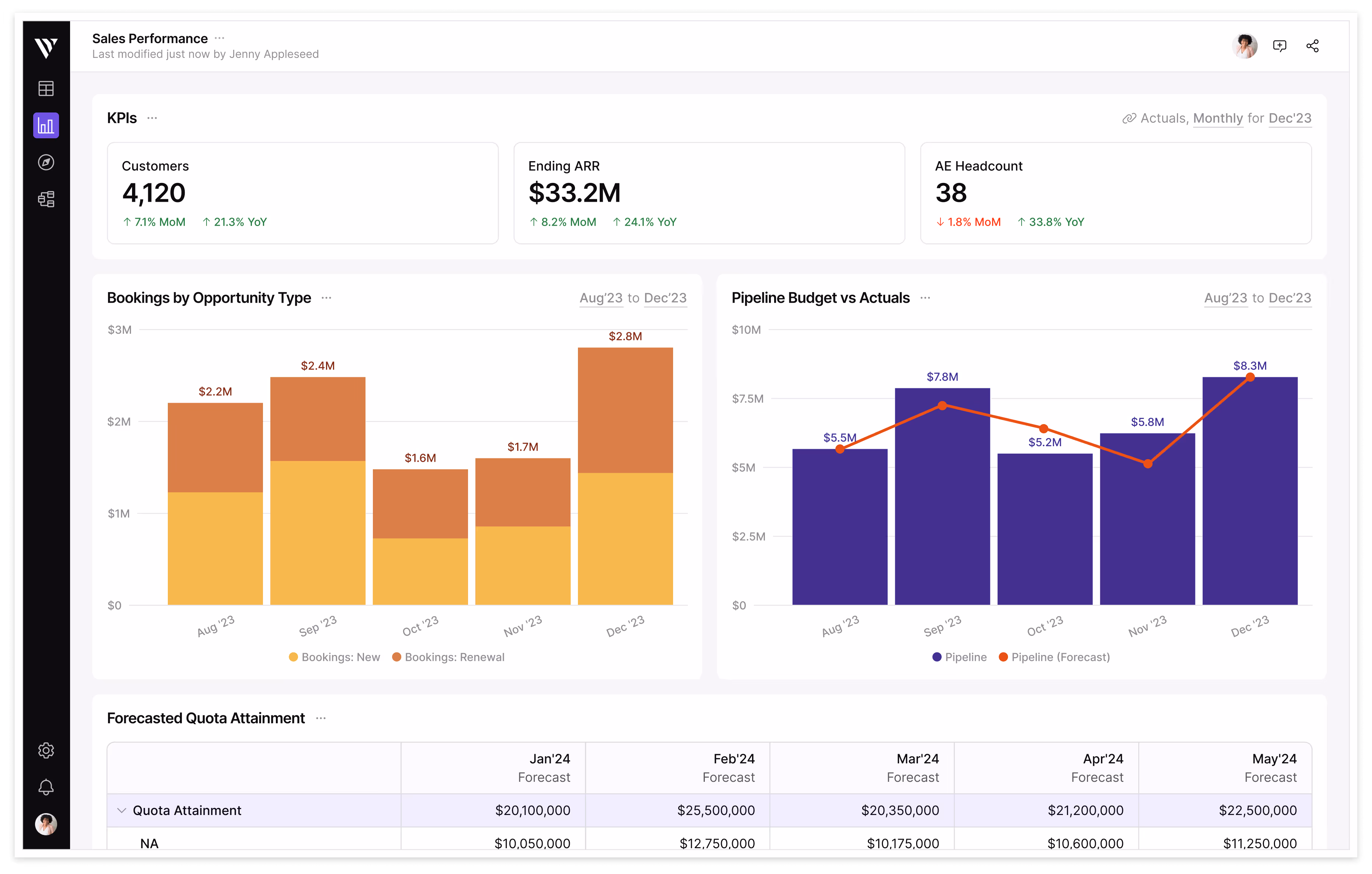Change Dec'23 date in KPIs header
Image resolution: width=1372 pixels, height=874 pixels.
pyautogui.click(x=1290, y=118)
